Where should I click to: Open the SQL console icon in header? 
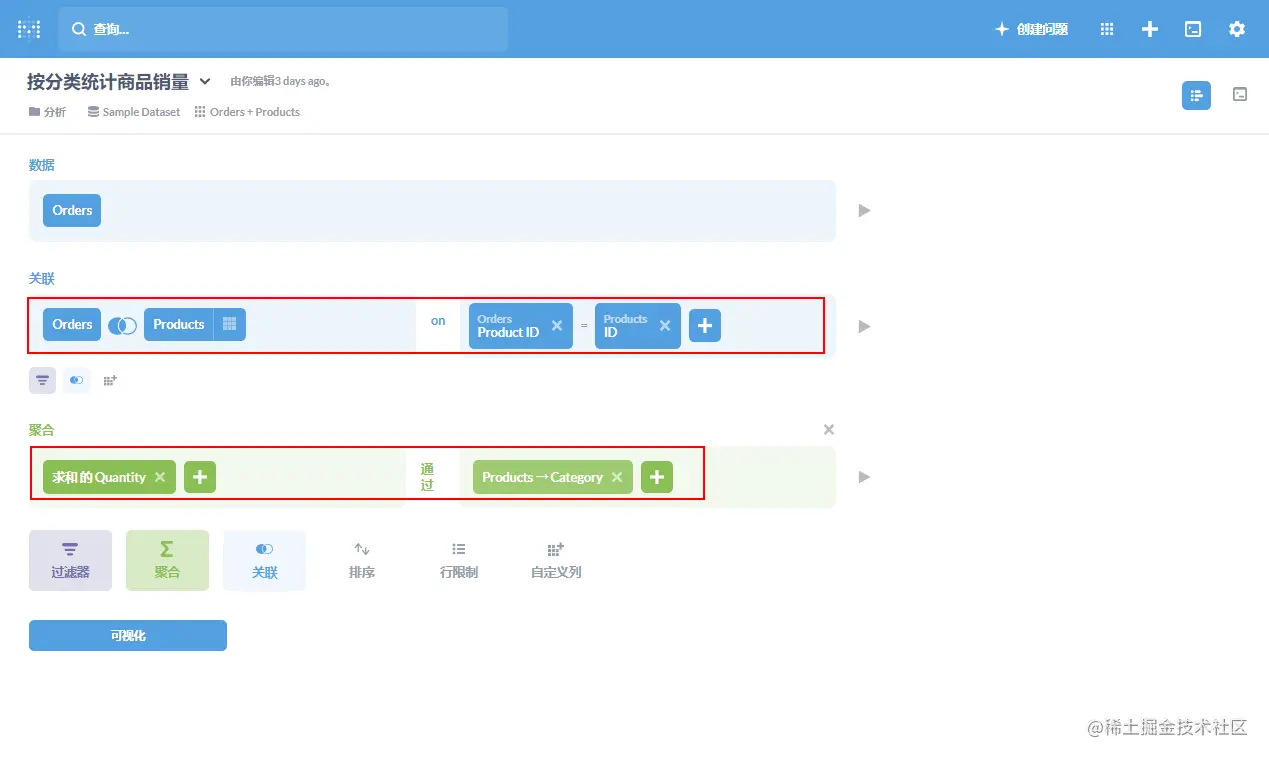pyautogui.click(x=1193, y=29)
